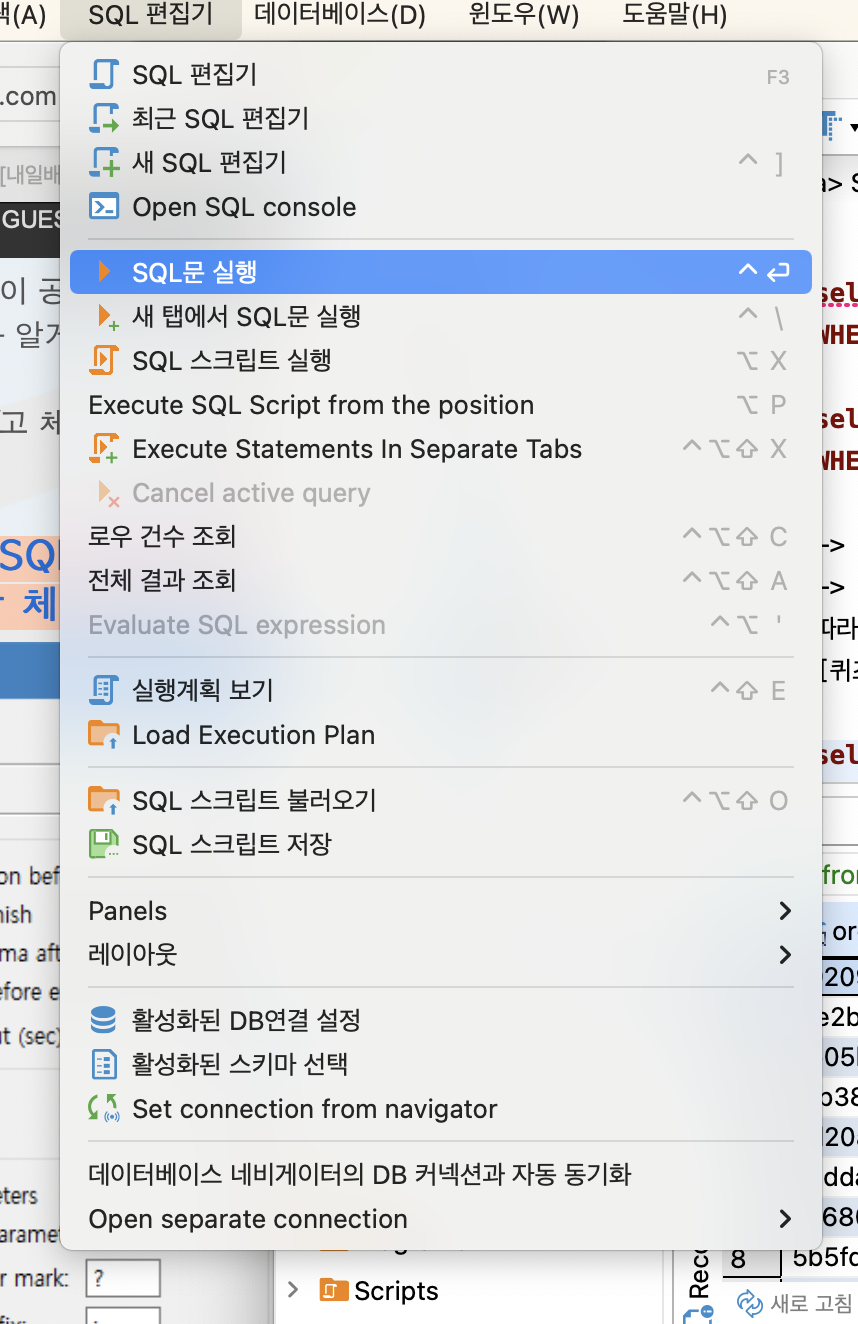Select 실행계획 보기 menu item

pos(440,690)
